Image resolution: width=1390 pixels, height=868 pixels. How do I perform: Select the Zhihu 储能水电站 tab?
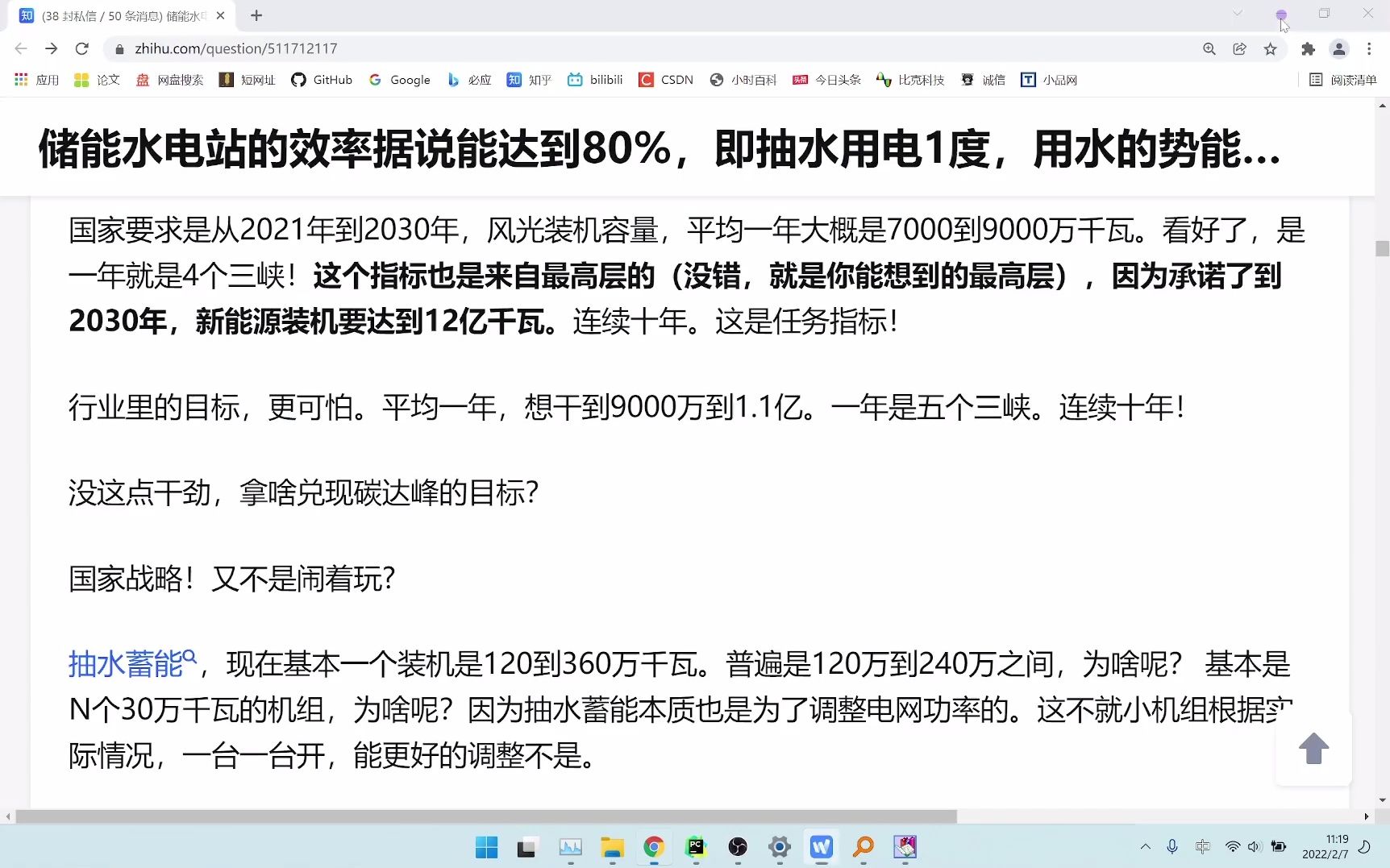tap(123, 15)
